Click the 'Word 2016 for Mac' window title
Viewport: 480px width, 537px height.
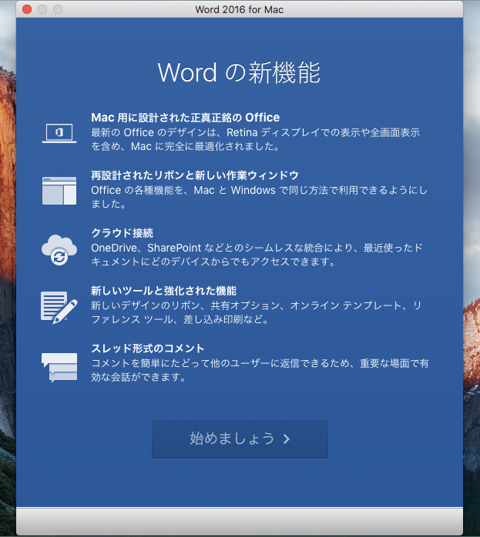pos(239,9)
